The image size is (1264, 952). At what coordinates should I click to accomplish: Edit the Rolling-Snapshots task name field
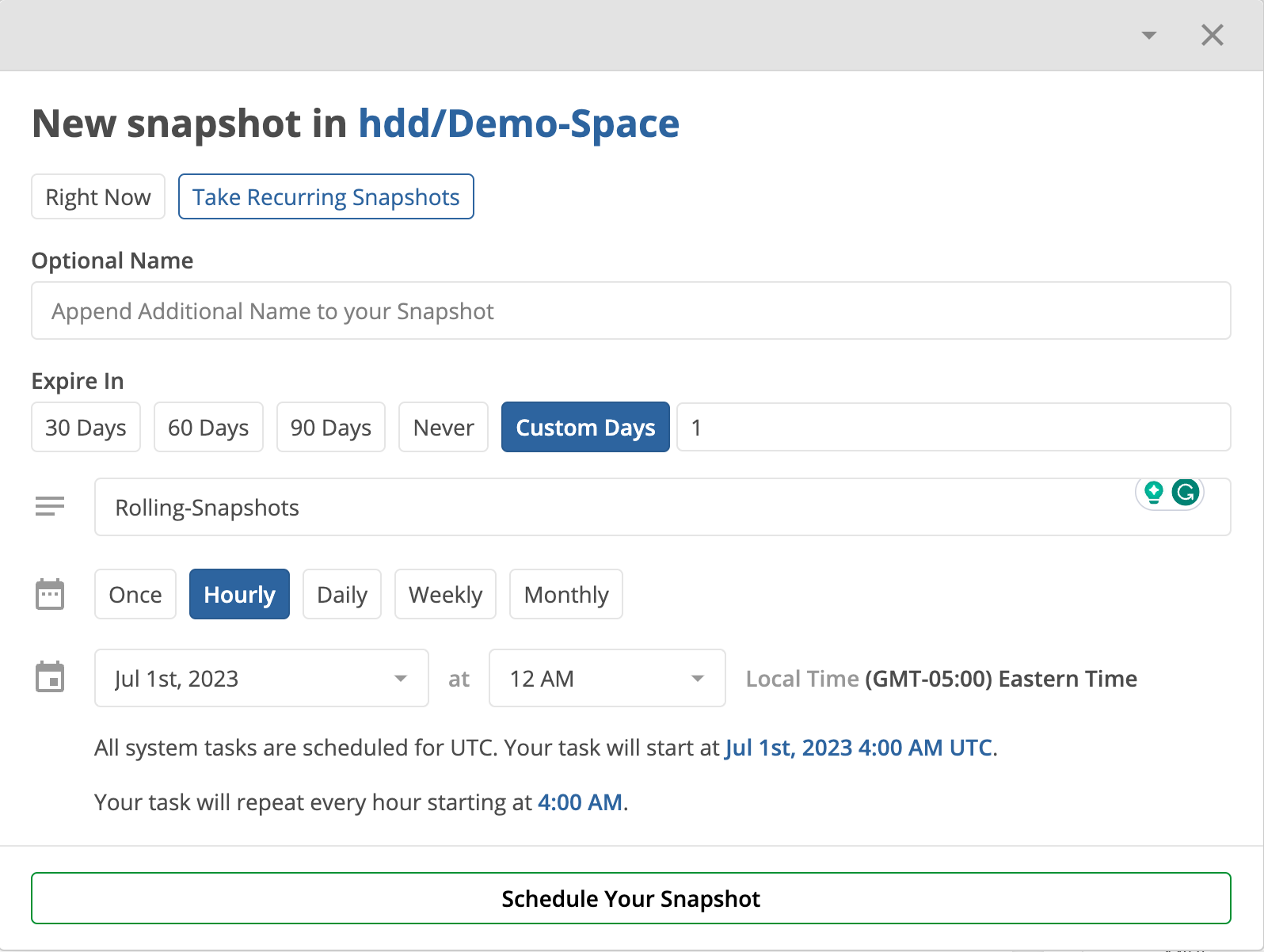point(663,507)
